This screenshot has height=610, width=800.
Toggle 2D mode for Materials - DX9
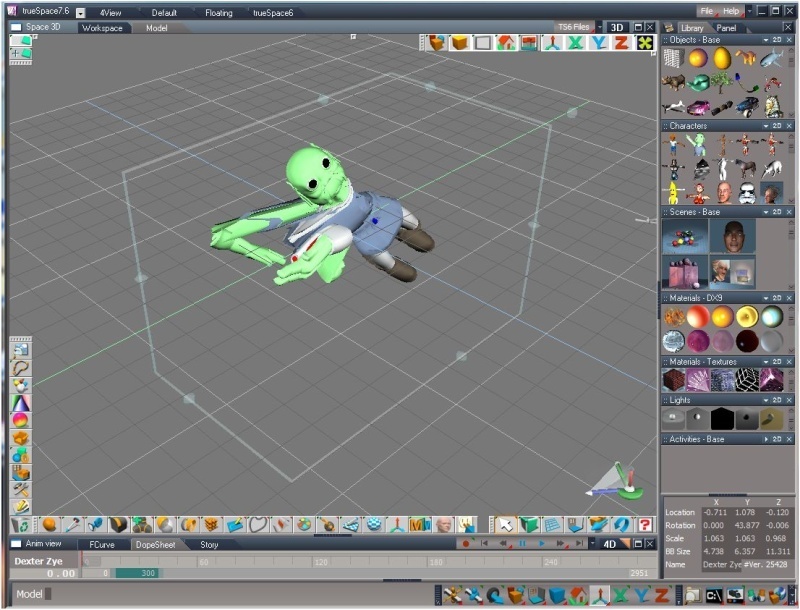[777, 298]
